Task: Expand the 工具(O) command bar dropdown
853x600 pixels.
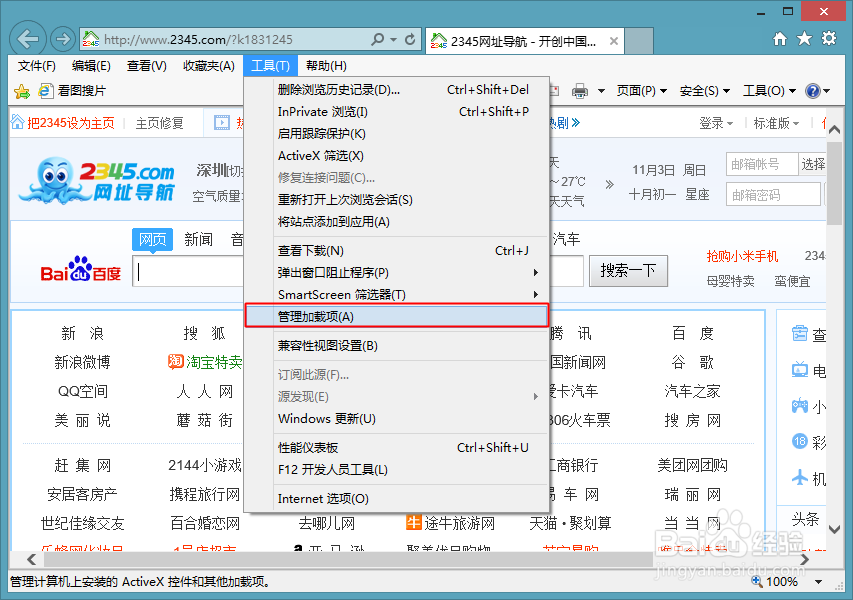Action: [770, 91]
